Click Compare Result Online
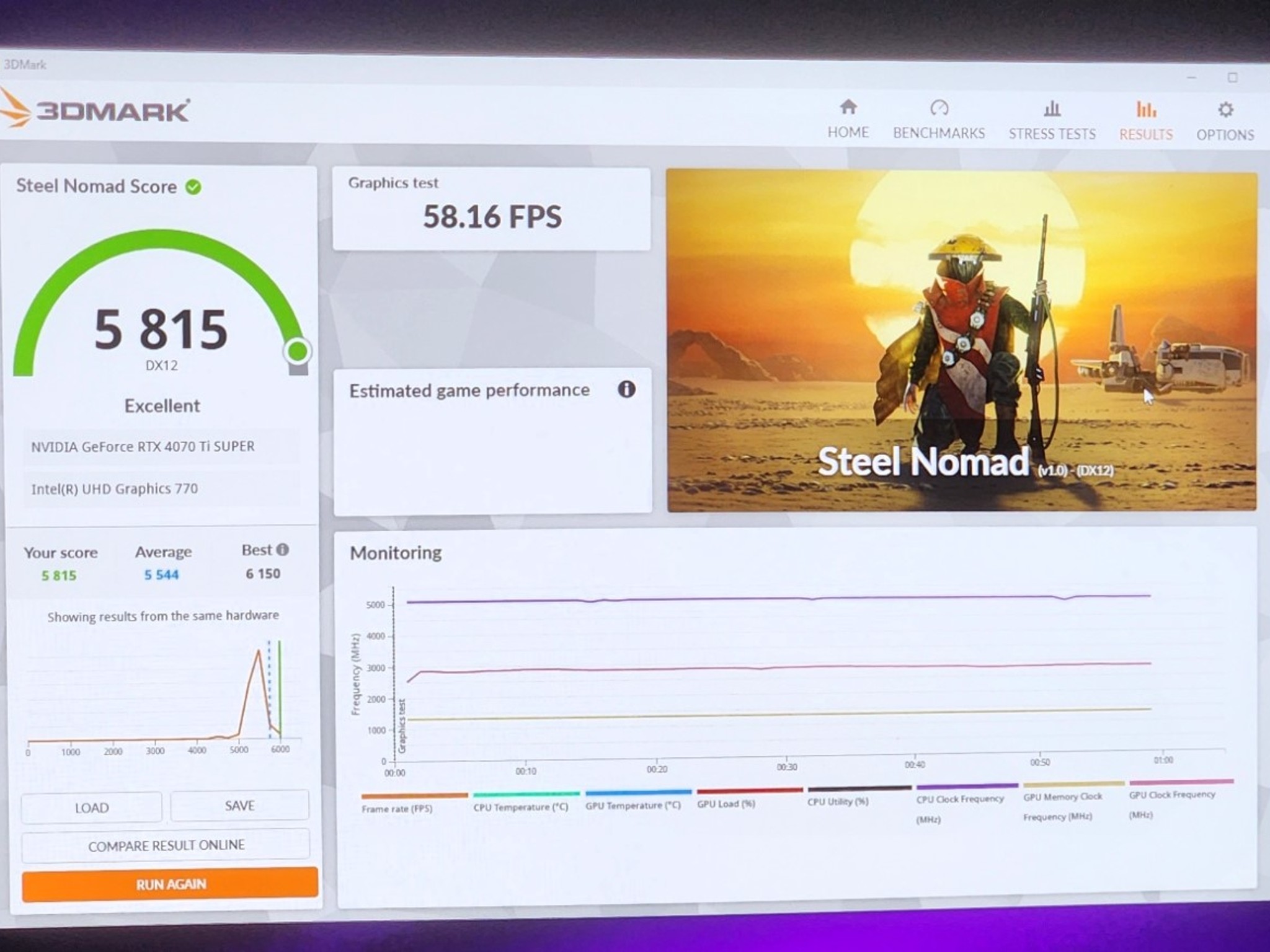Viewport: 1270px width, 952px height. pyautogui.click(x=166, y=845)
